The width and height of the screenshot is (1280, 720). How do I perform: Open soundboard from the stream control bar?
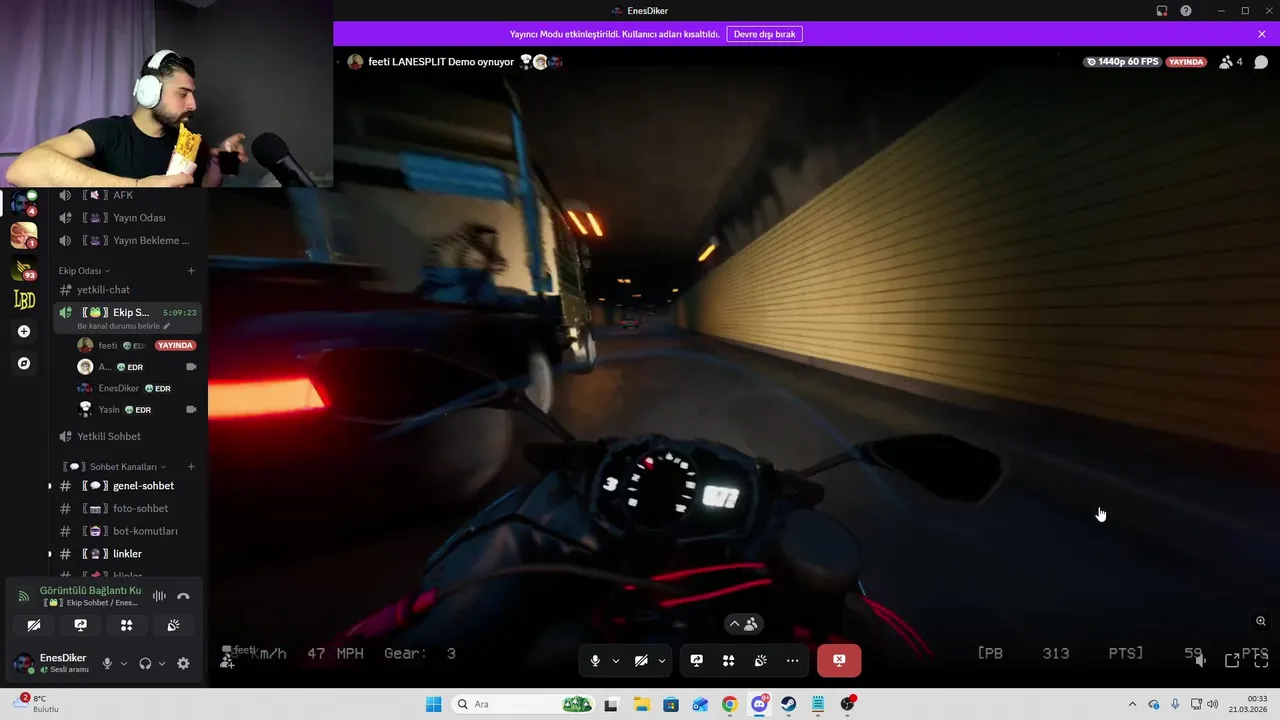click(761, 661)
